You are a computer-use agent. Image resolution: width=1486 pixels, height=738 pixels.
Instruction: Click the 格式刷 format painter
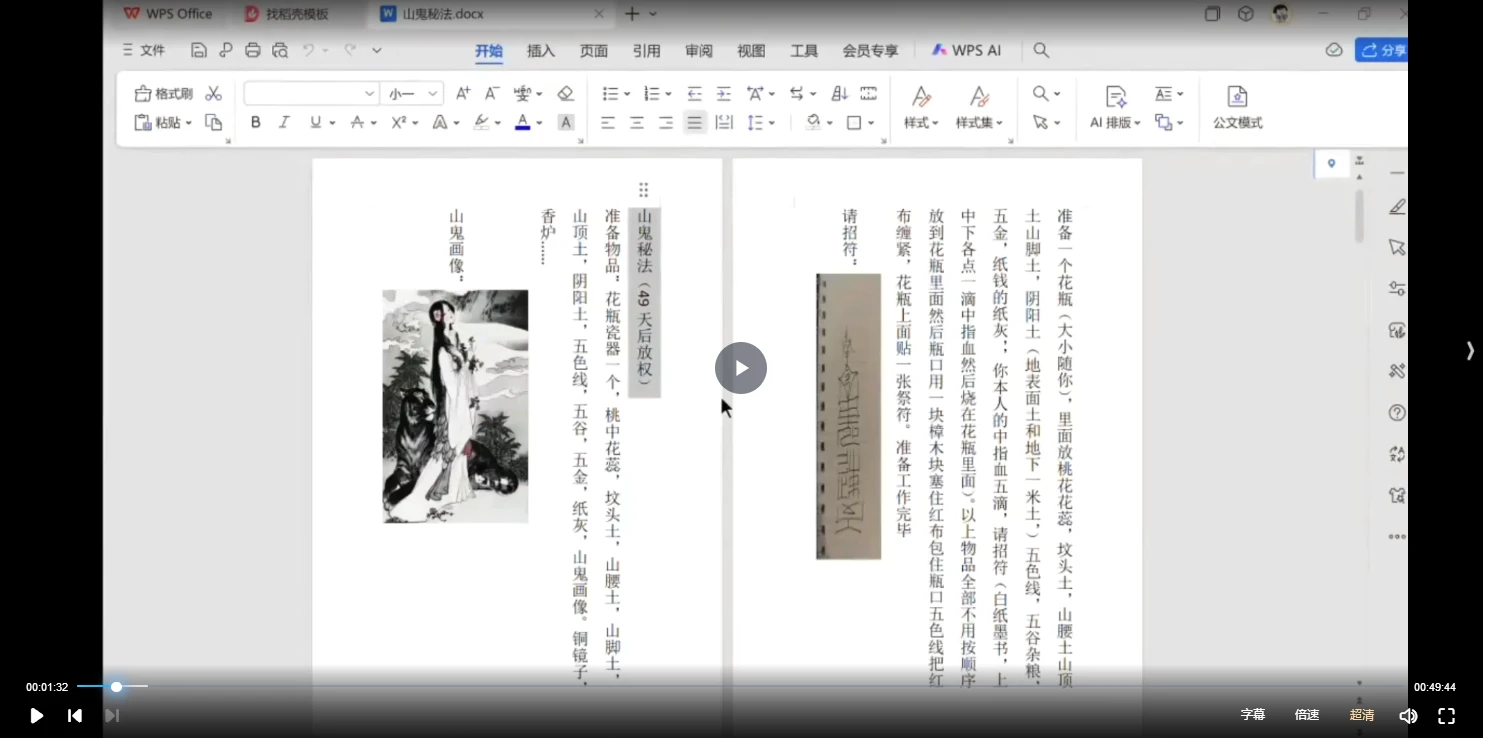pos(164,93)
